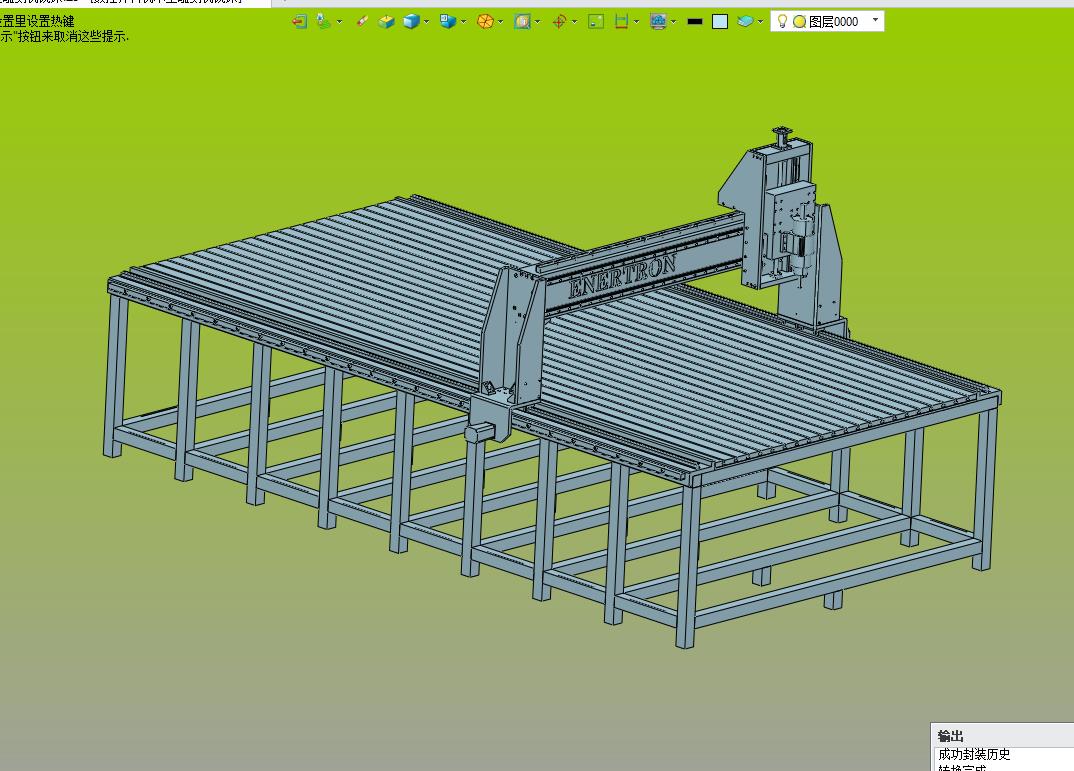Click the light blue face color swatch
Viewport: 1074px width, 771px height.
[720, 22]
